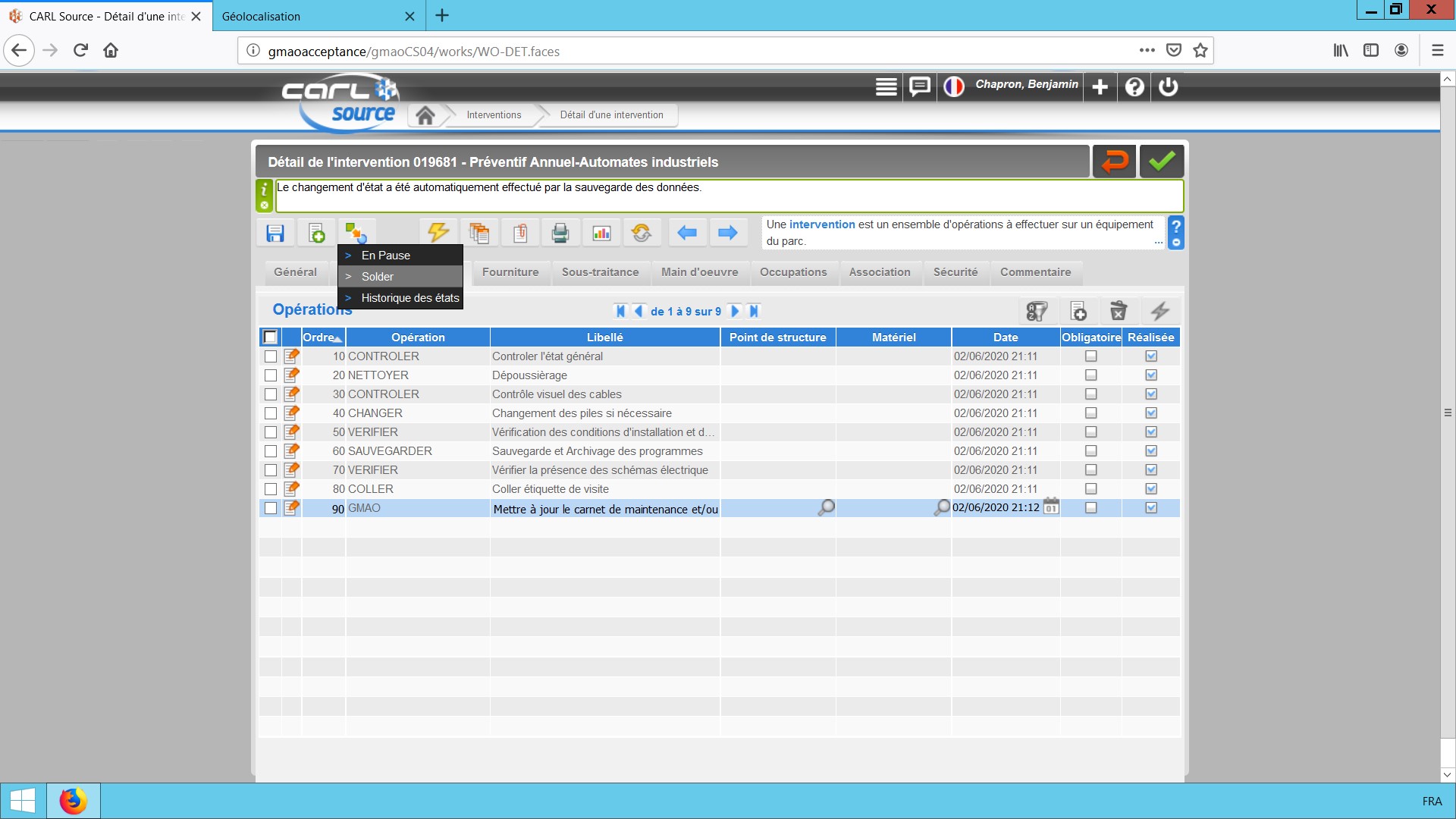Image resolution: width=1456 pixels, height=819 pixels.
Task: Check the row checkbox for 10 CONTROLER
Action: [271, 356]
